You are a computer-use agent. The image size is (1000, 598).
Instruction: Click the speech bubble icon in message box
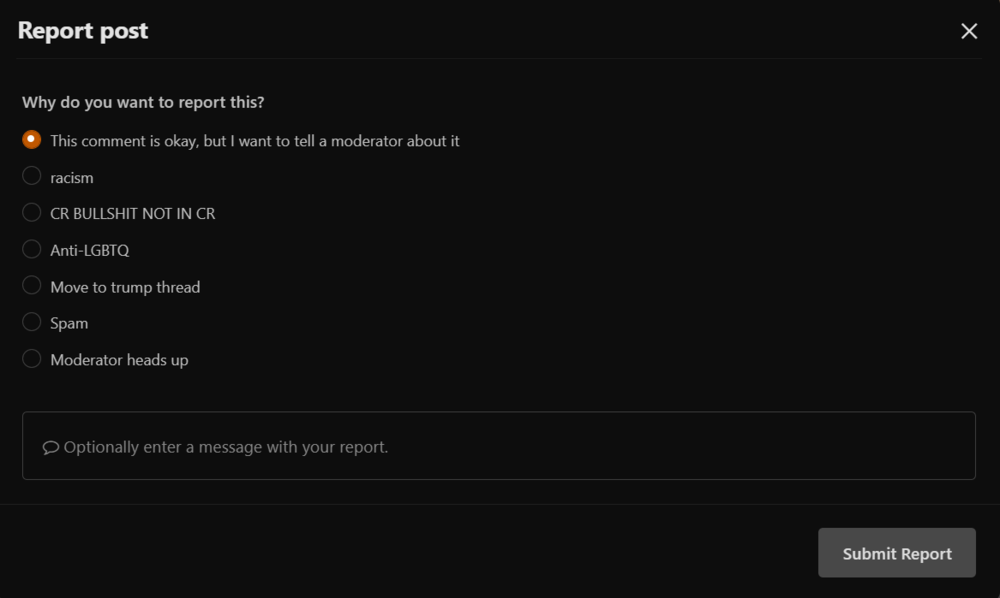(x=51, y=447)
